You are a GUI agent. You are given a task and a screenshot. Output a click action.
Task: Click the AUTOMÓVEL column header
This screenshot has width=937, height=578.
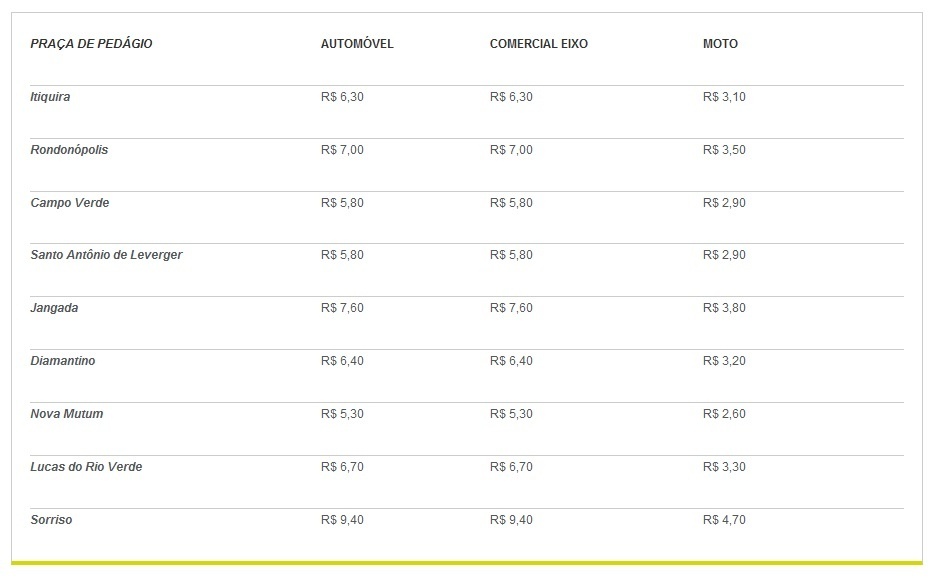357,44
